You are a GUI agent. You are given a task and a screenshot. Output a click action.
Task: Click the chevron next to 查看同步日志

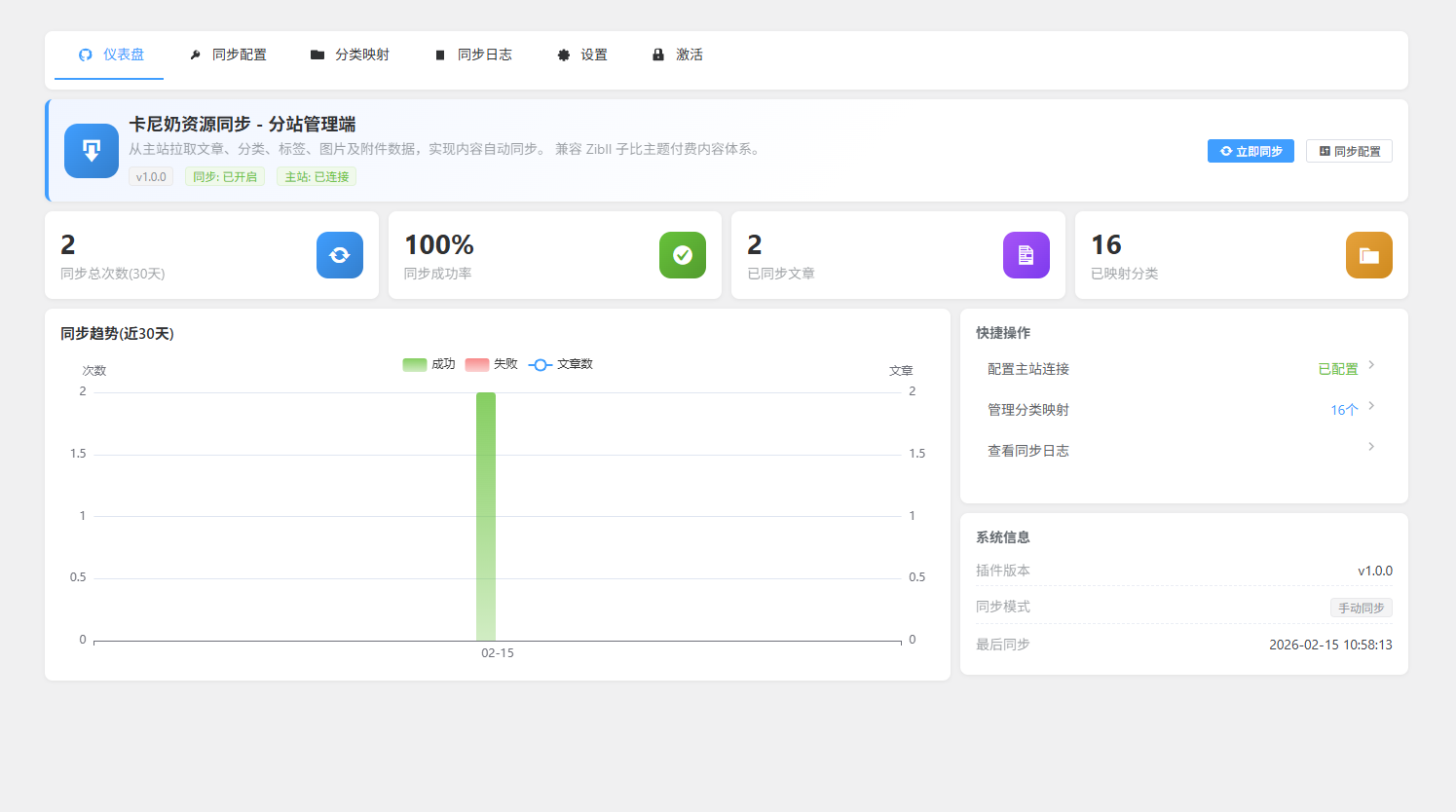(x=1370, y=447)
